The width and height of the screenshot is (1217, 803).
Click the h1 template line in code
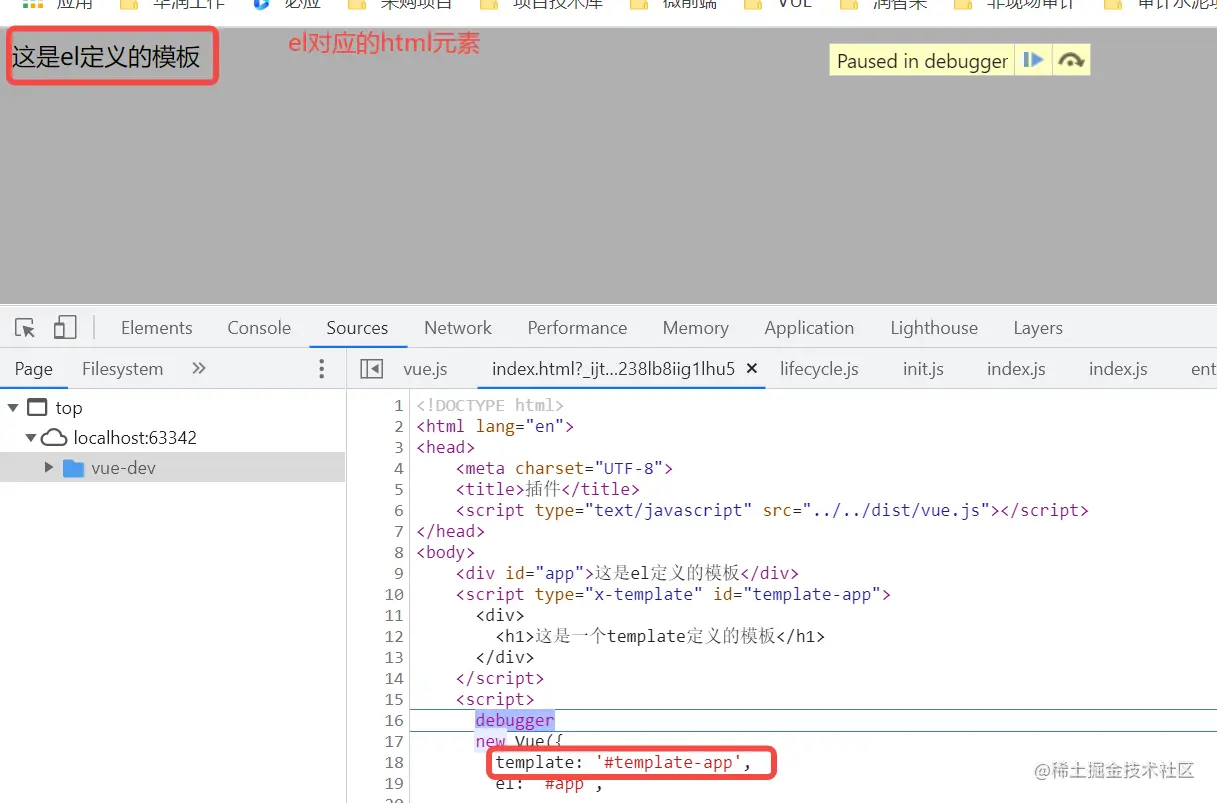[x=660, y=636]
